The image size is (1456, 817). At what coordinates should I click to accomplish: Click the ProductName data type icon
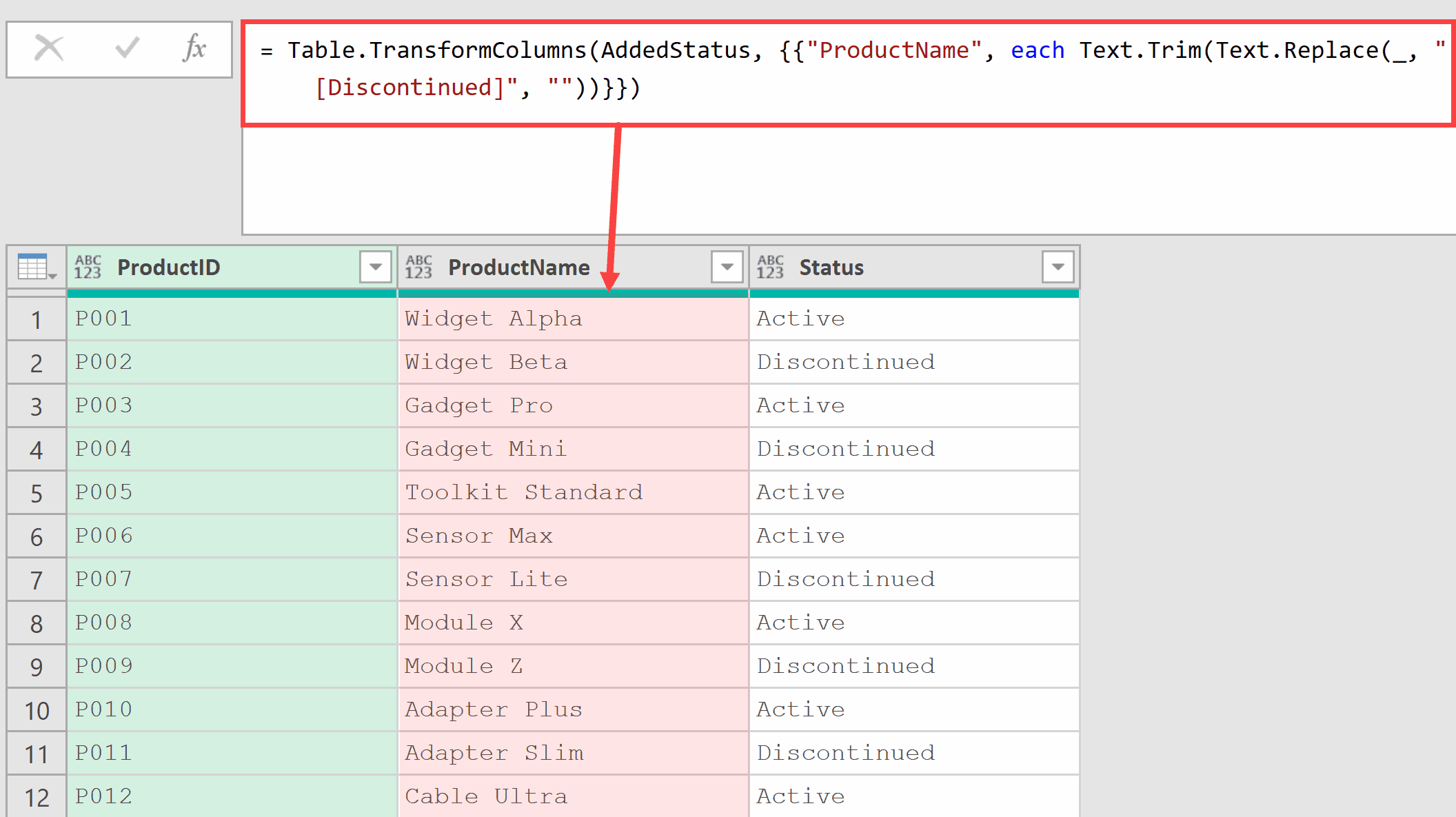click(x=418, y=268)
